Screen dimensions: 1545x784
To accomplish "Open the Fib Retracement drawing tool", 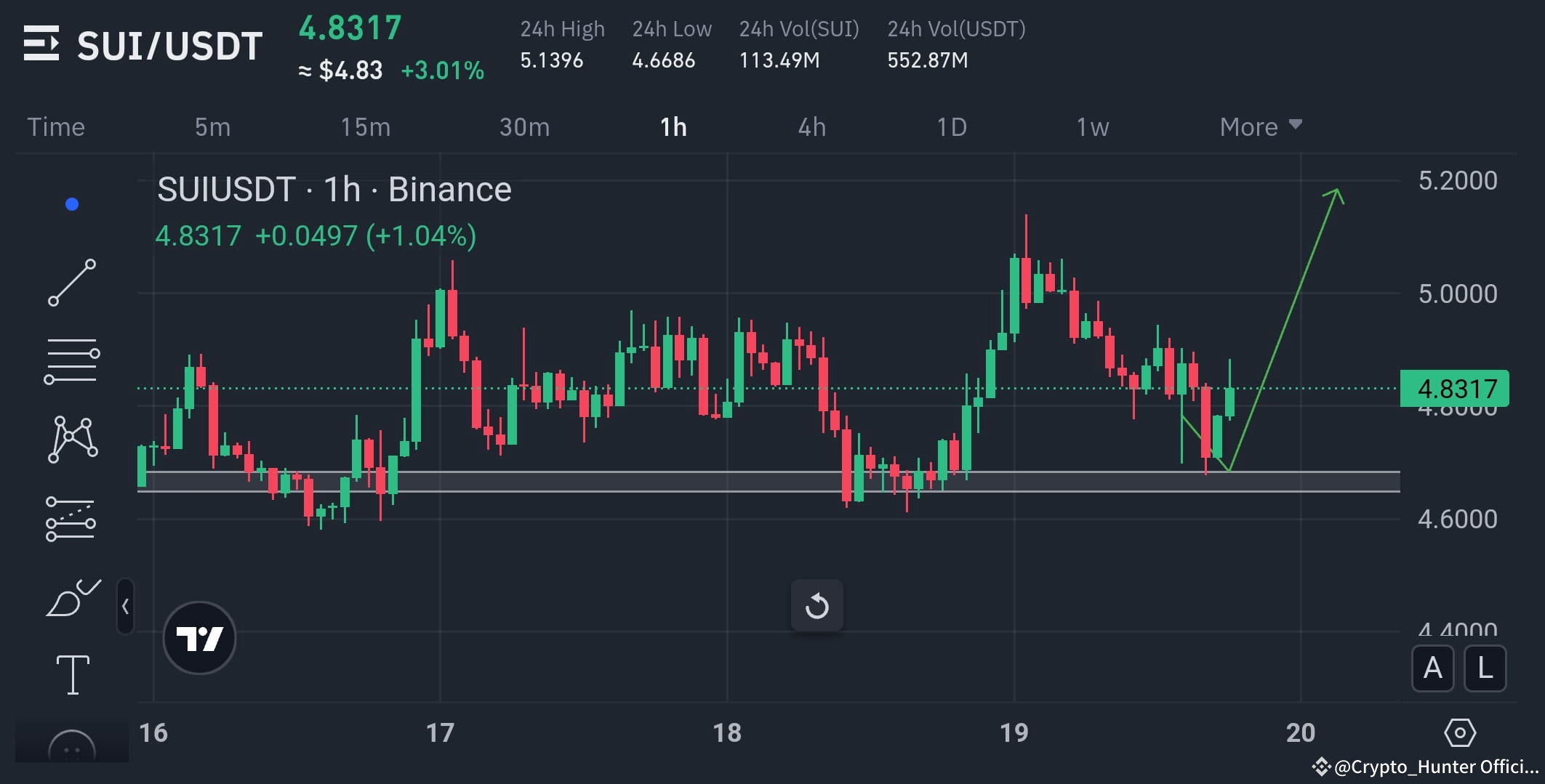I will 71,361.
